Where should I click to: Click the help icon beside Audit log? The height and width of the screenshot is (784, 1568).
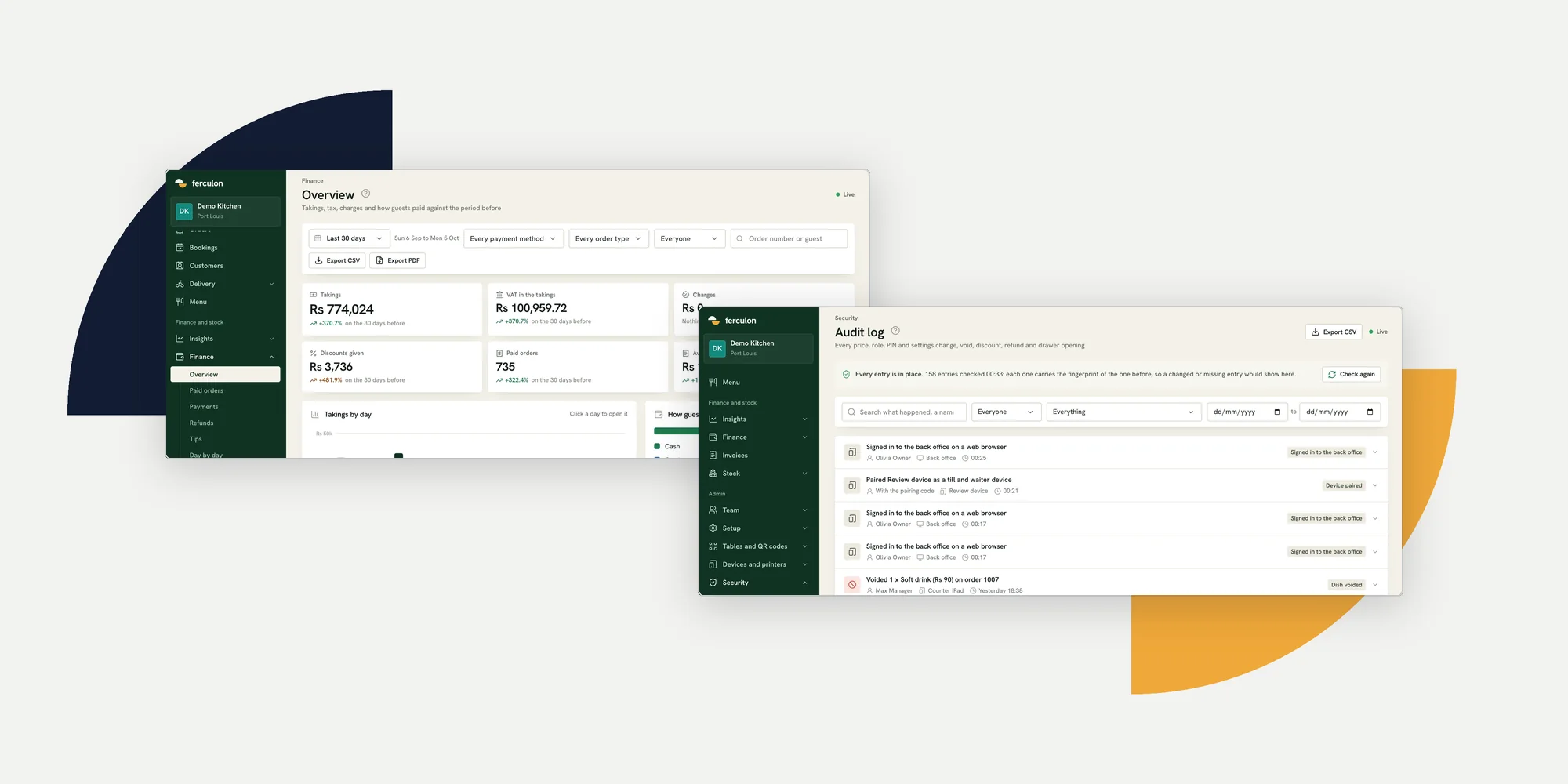tap(895, 331)
